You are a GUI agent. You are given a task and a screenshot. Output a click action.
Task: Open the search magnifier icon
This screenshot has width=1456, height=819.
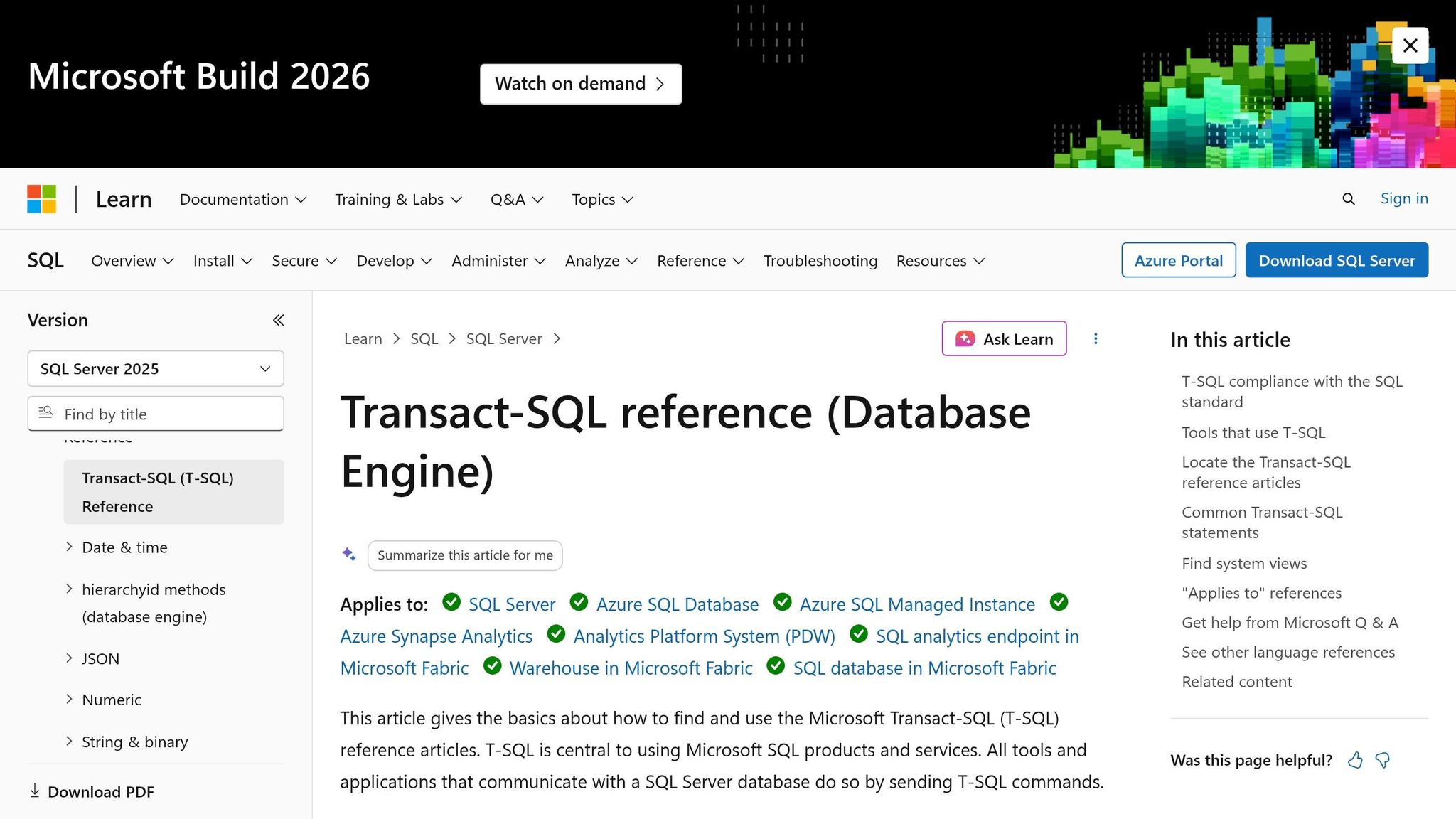1348,199
